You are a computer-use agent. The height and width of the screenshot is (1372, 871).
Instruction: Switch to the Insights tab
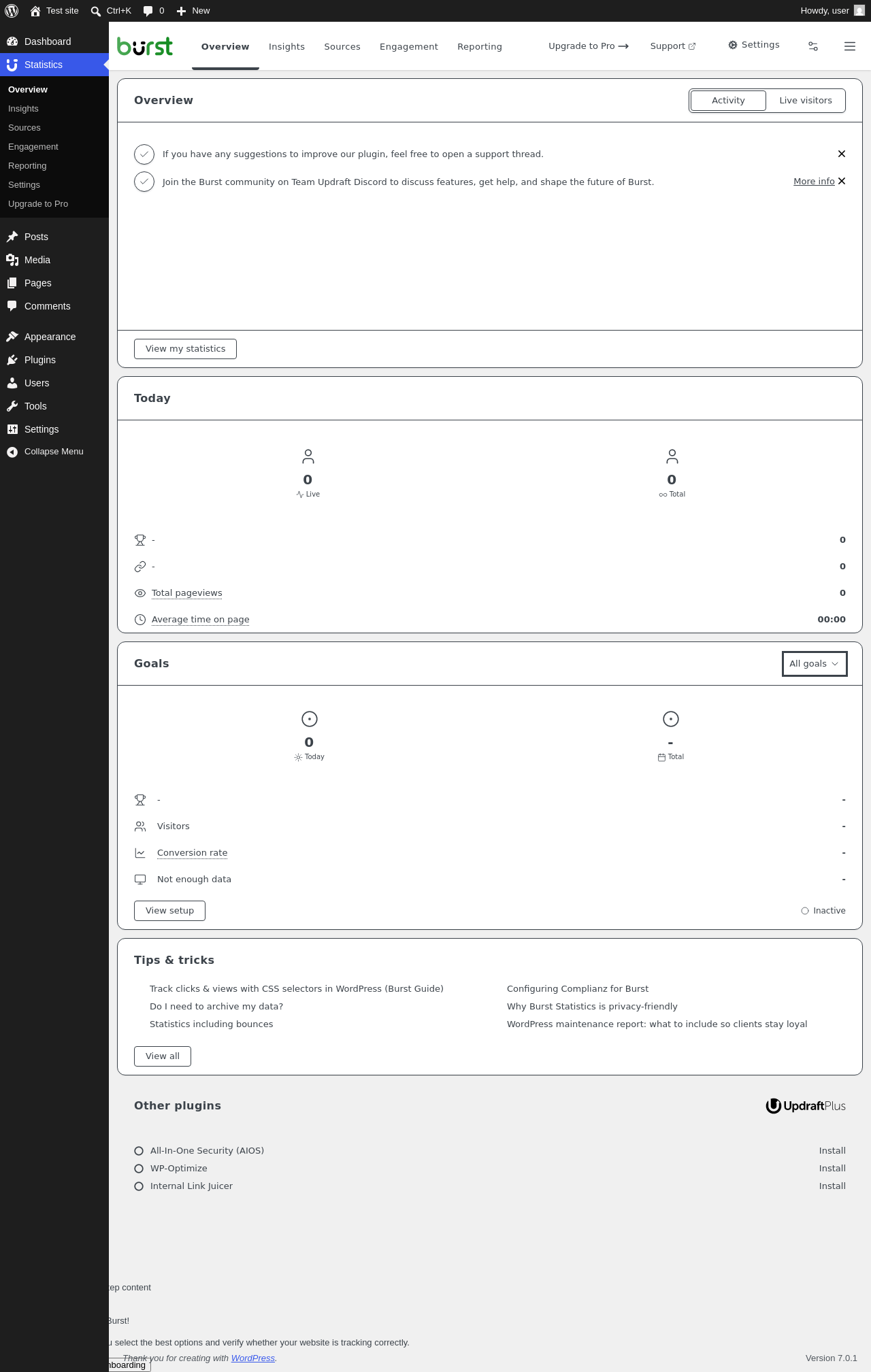[x=286, y=46]
